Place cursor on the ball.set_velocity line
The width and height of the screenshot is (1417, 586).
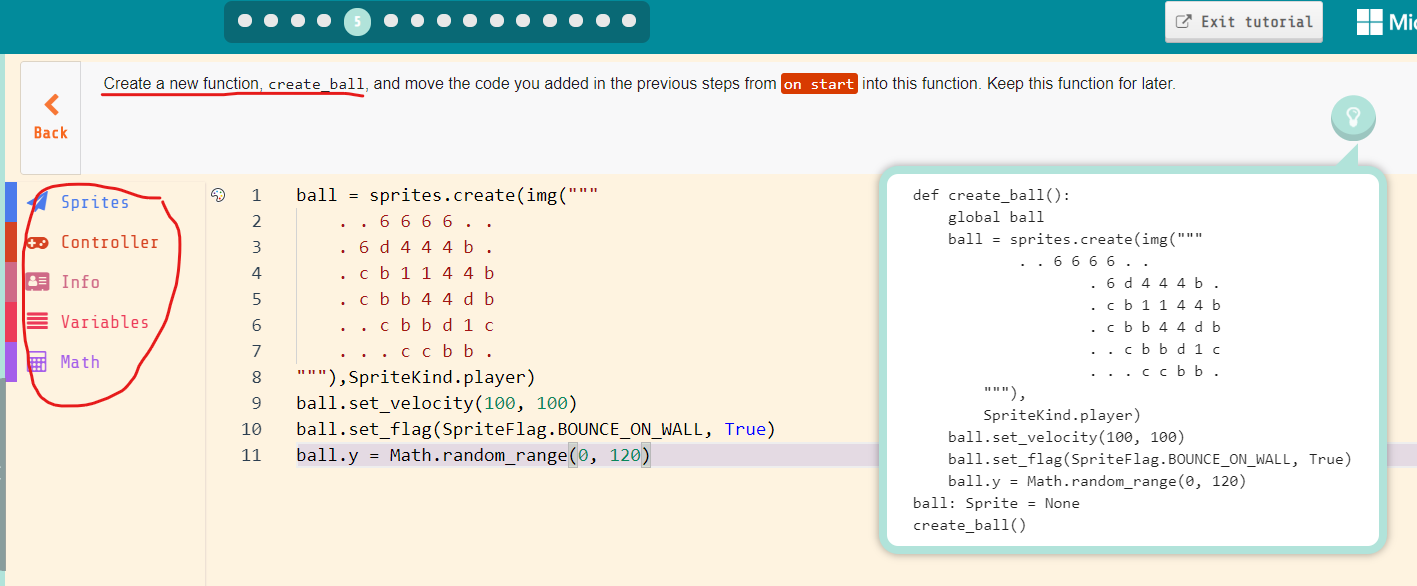[x=430, y=402]
